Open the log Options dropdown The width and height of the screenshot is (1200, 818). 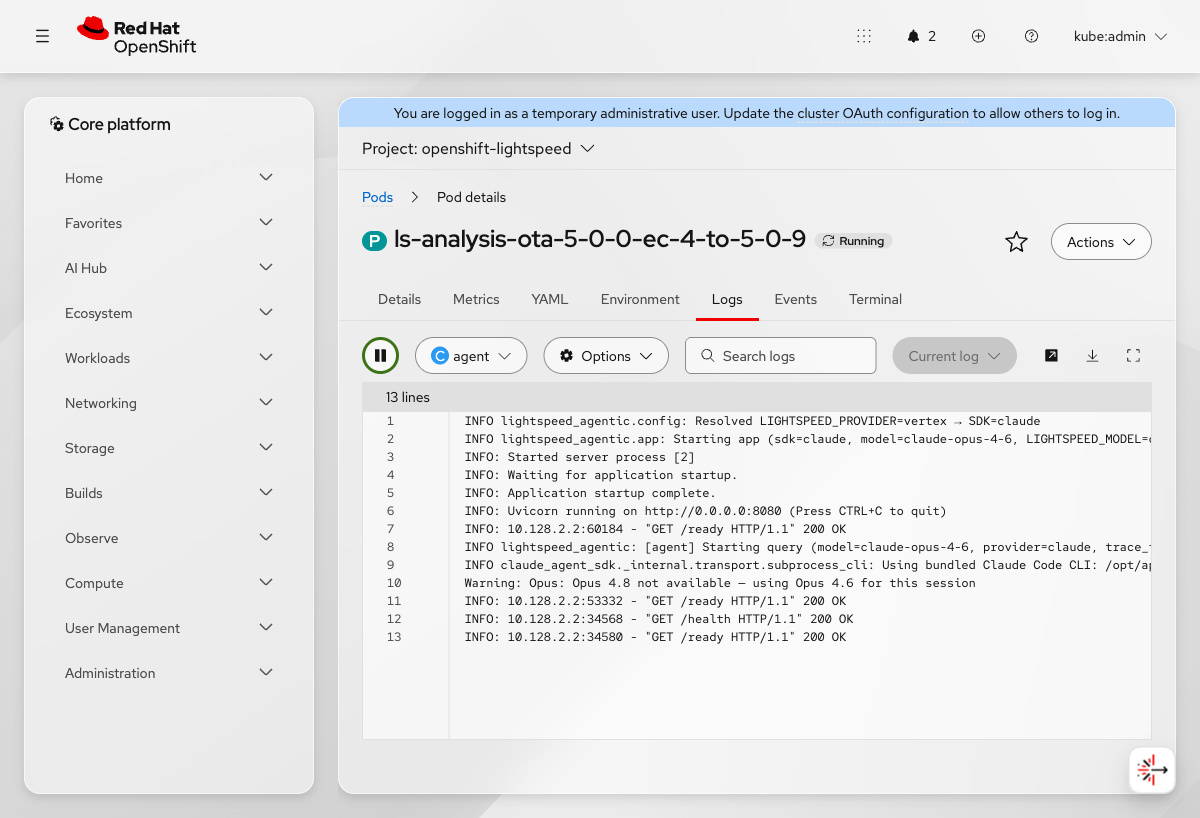click(606, 356)
